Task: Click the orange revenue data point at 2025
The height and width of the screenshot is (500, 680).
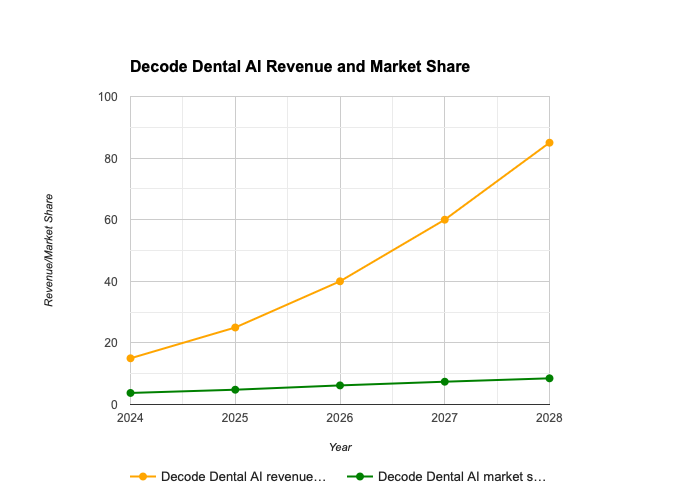Action: [x=235, y=327]
